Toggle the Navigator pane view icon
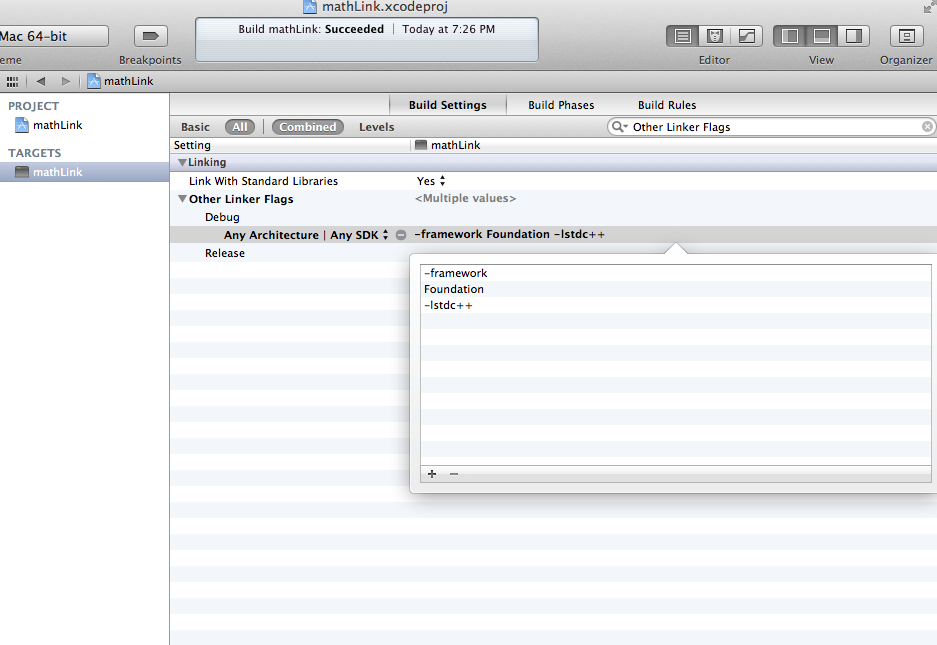The height and width of the screenshot is (645, 937). coord(789,36)
